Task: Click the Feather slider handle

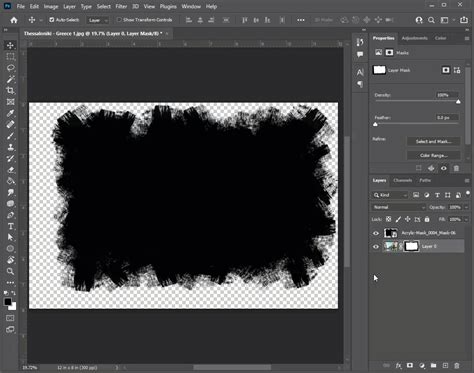Action: [x=375, y=124]
